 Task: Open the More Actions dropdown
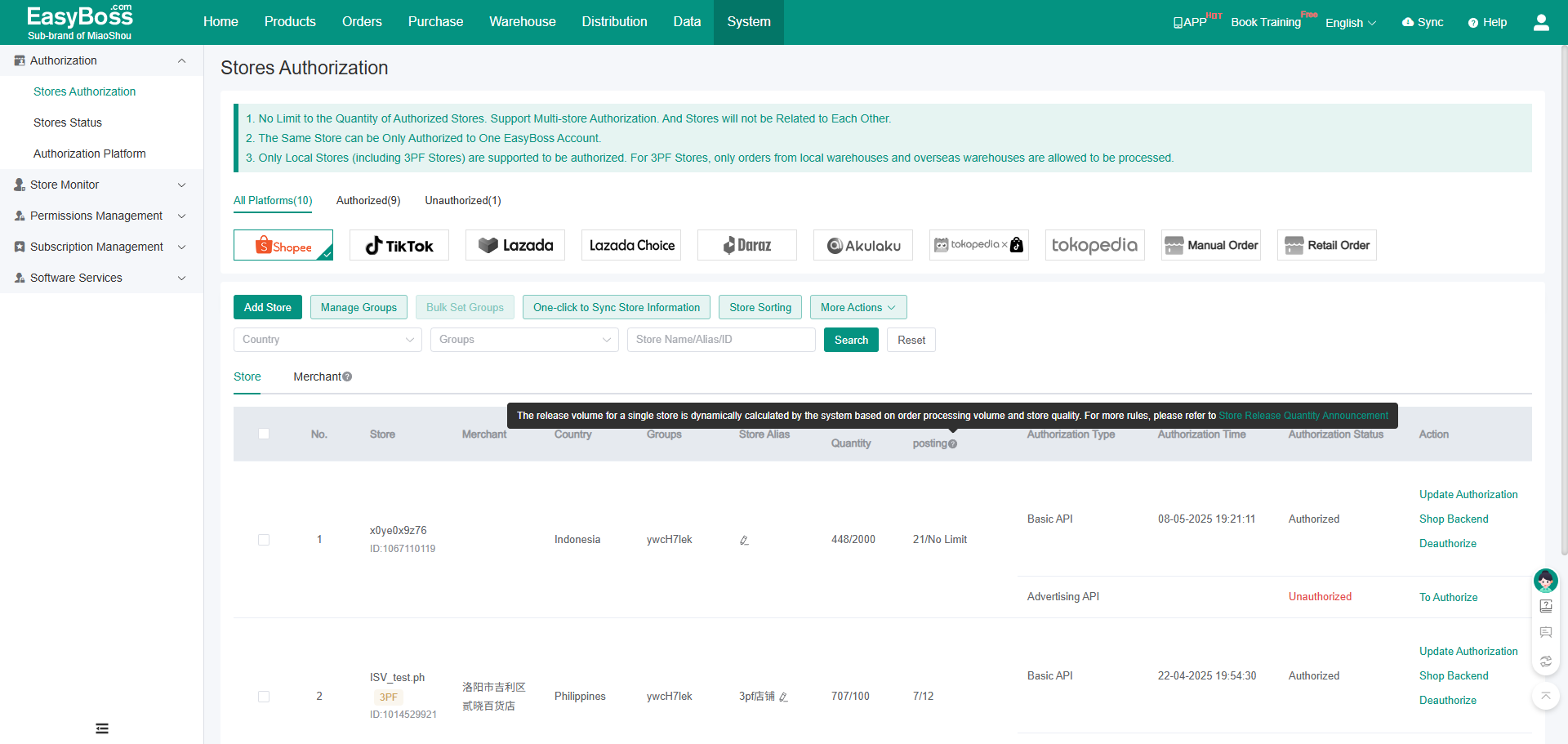coord(858,307)
